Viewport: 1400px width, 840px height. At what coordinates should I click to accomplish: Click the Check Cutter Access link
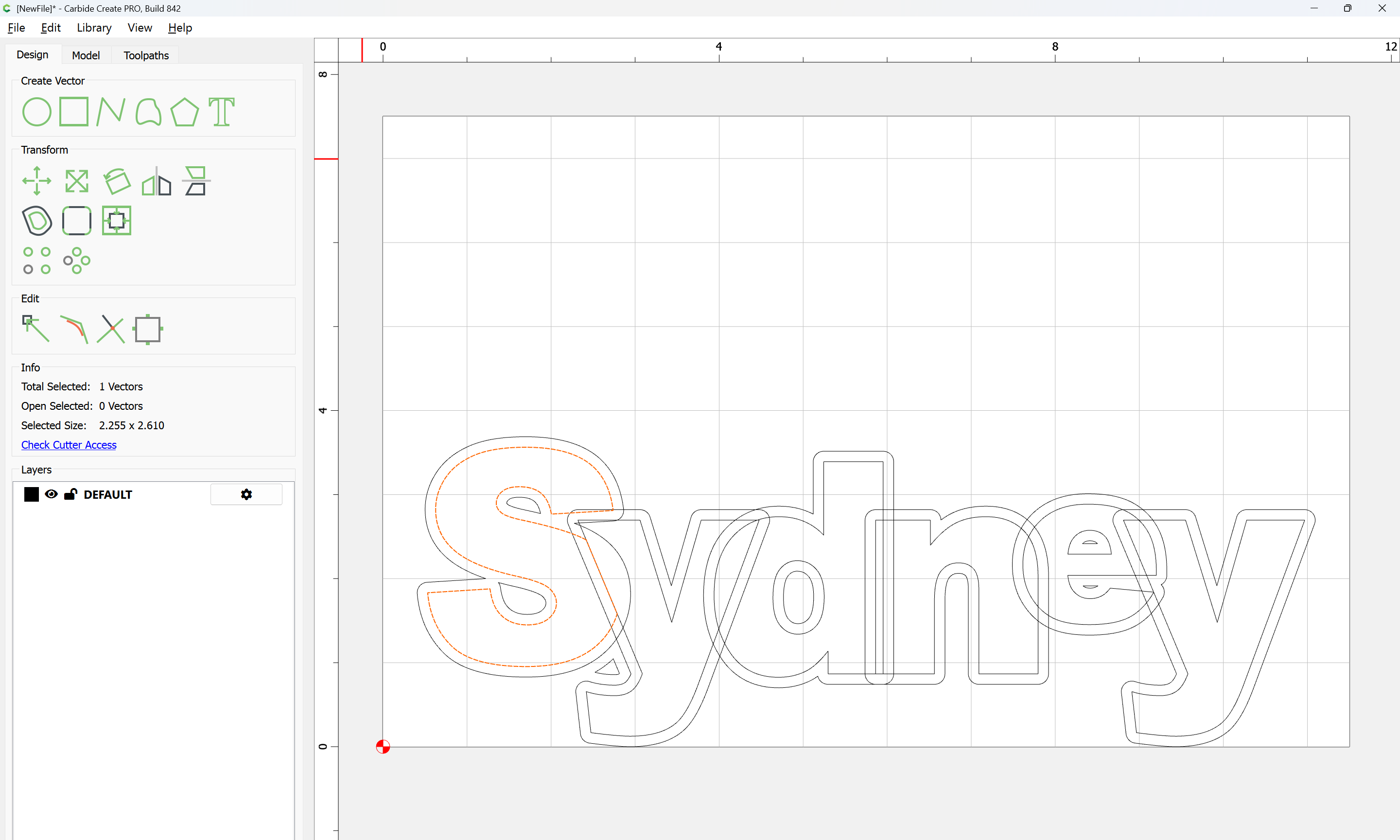coord(69,445)
